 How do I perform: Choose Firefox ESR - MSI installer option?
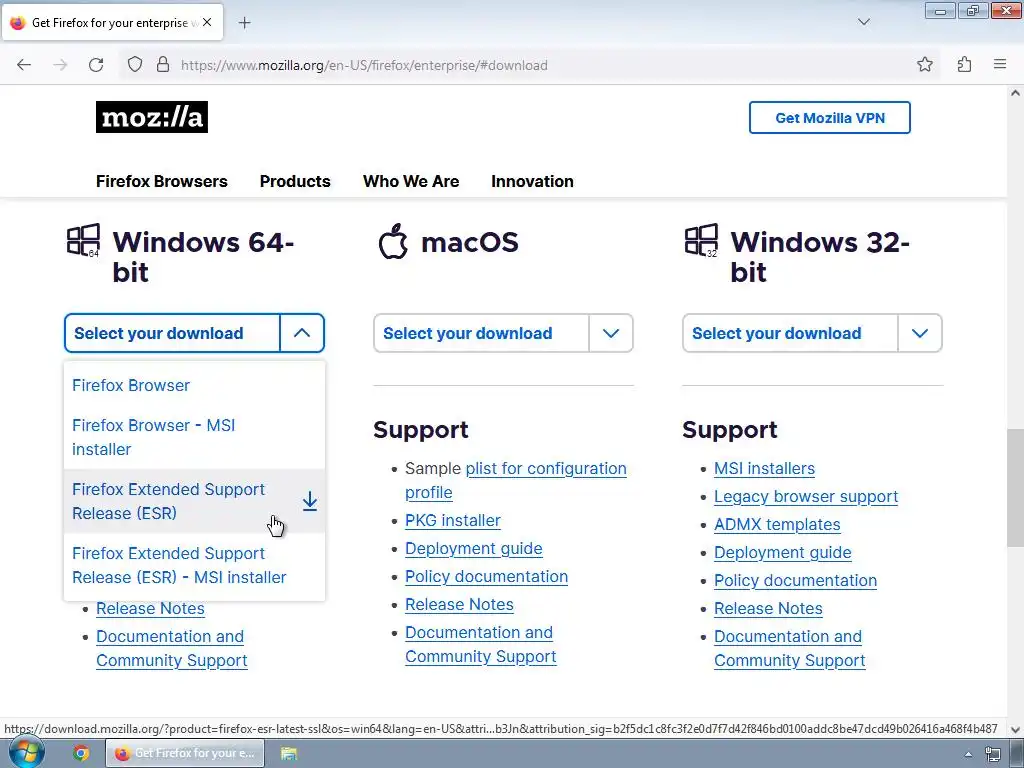(x=194, y=565)
